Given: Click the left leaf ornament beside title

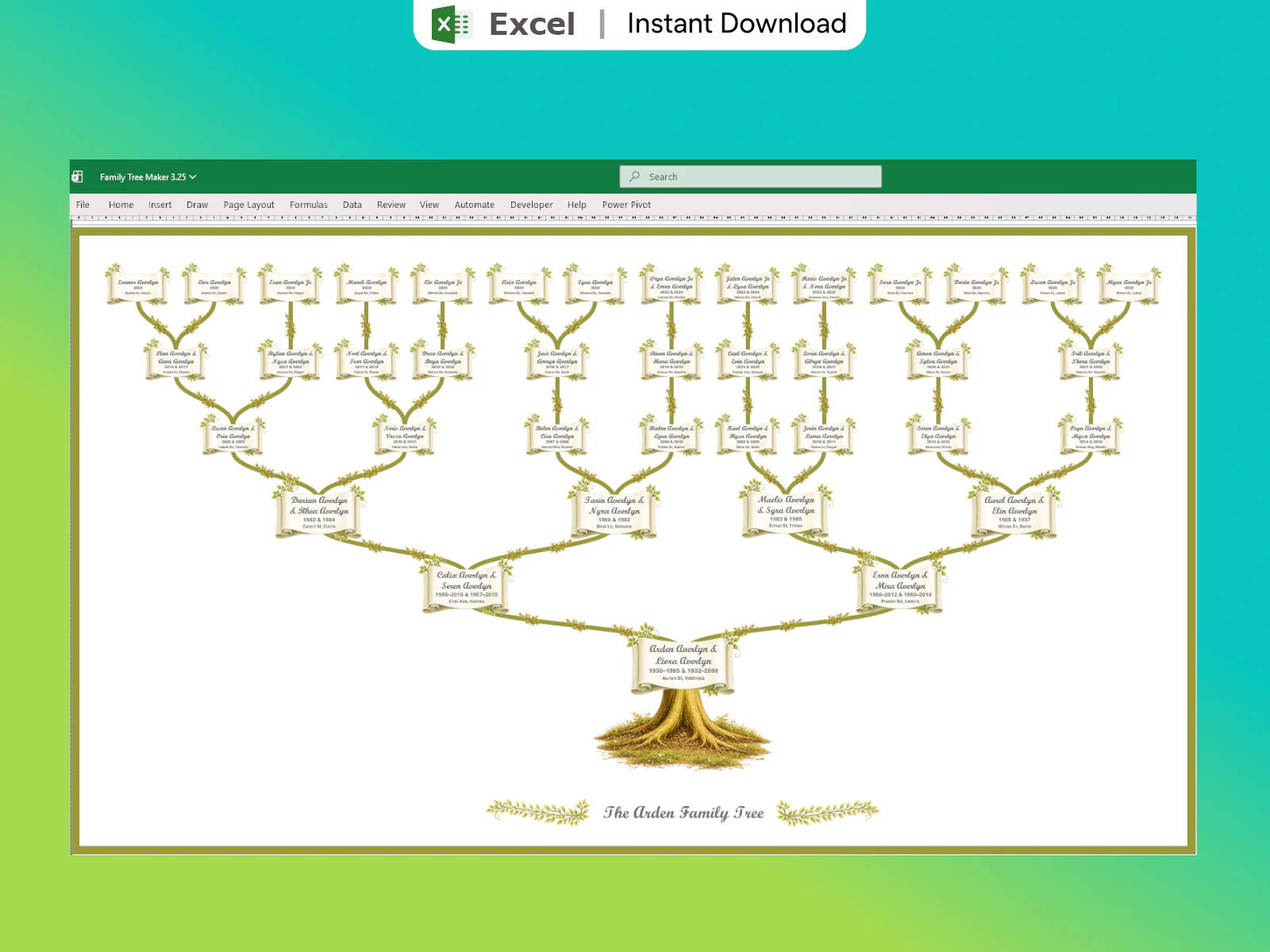Looking at the screenshot, I should click(x=538, y=812).
